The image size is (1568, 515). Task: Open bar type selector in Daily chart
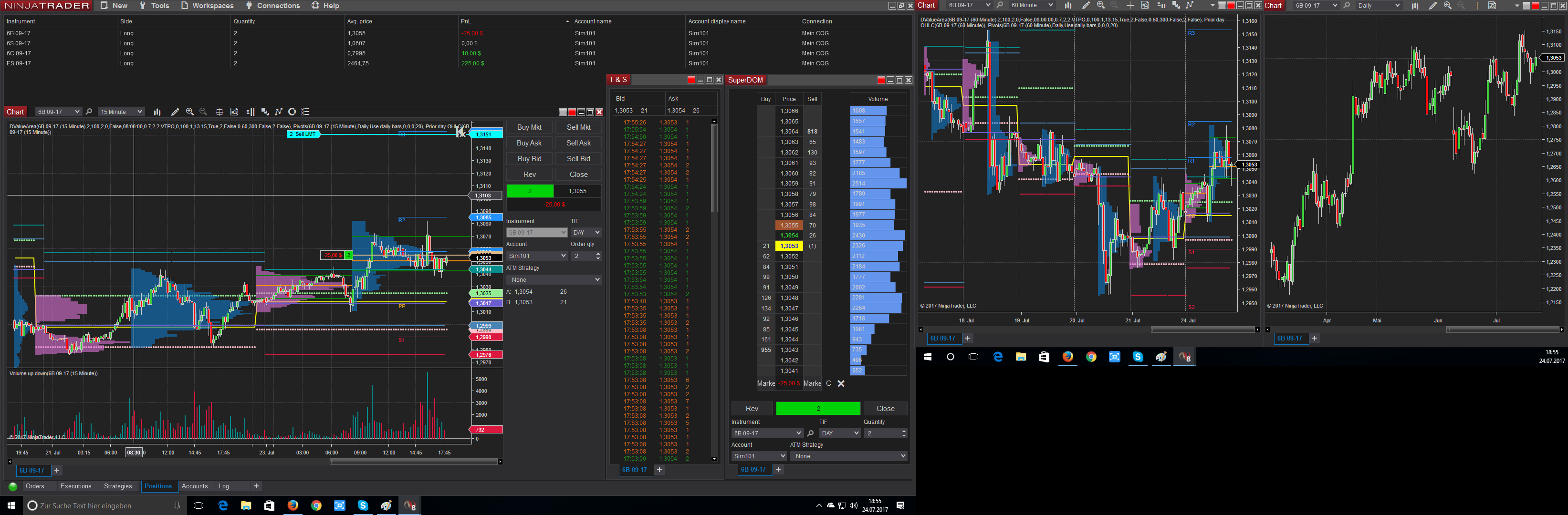pyautogui.click(x=1415, y=5)
